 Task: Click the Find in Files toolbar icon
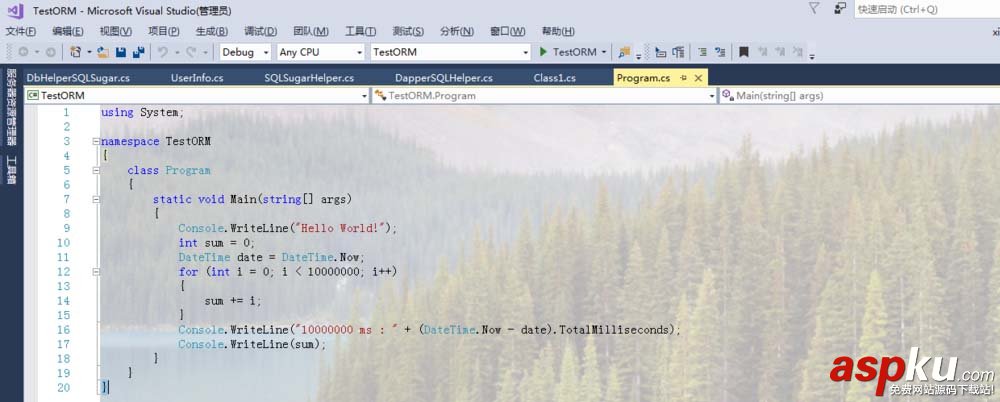[624, 52]
